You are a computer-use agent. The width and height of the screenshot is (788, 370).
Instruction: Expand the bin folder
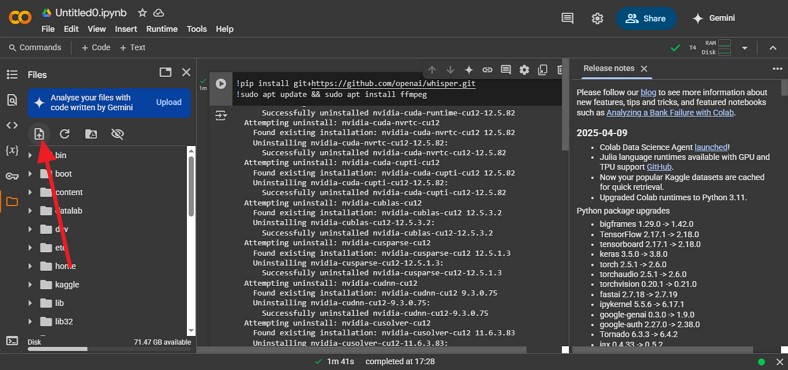[x=30, y=155]
